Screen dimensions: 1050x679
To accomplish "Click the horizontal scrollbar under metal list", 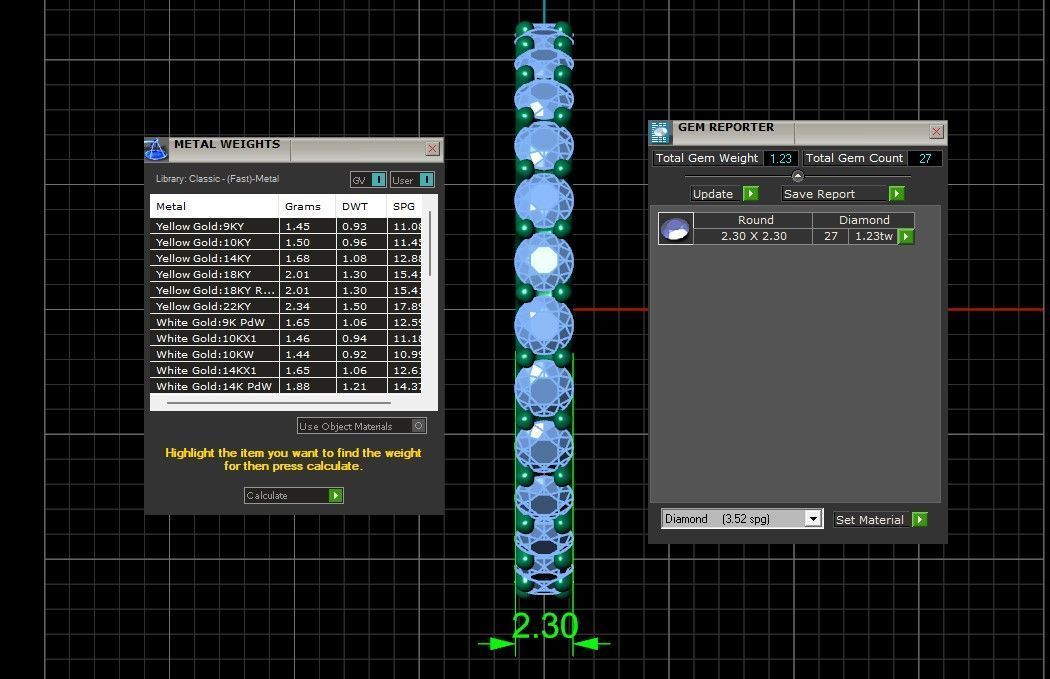I will click(x=279, y=403).
